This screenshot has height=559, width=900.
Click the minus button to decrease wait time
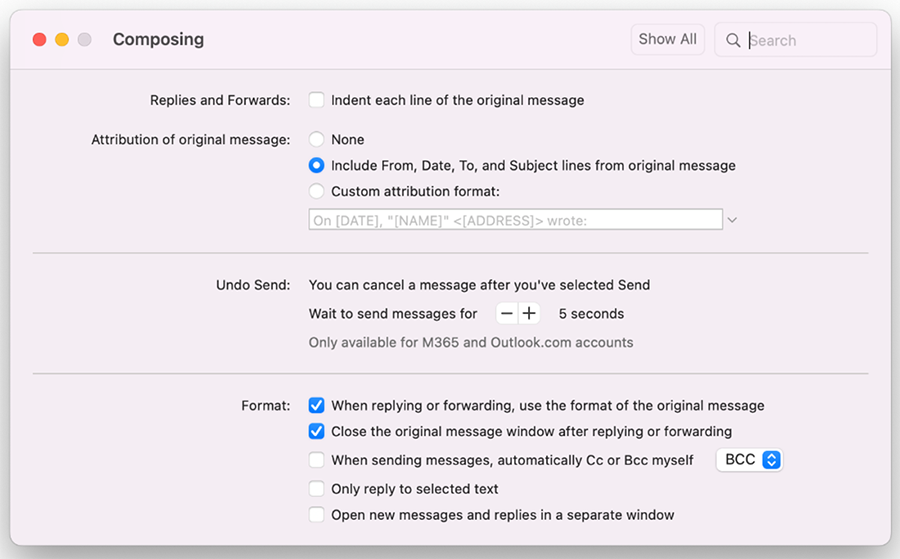[507, 314]
